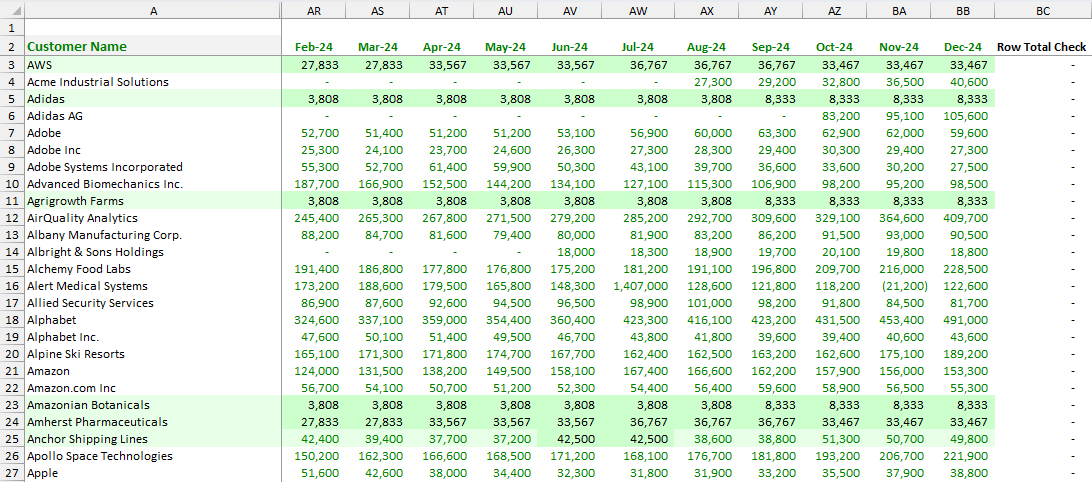Select the Amherst Pharmaceuticals cell

point(153,422)
